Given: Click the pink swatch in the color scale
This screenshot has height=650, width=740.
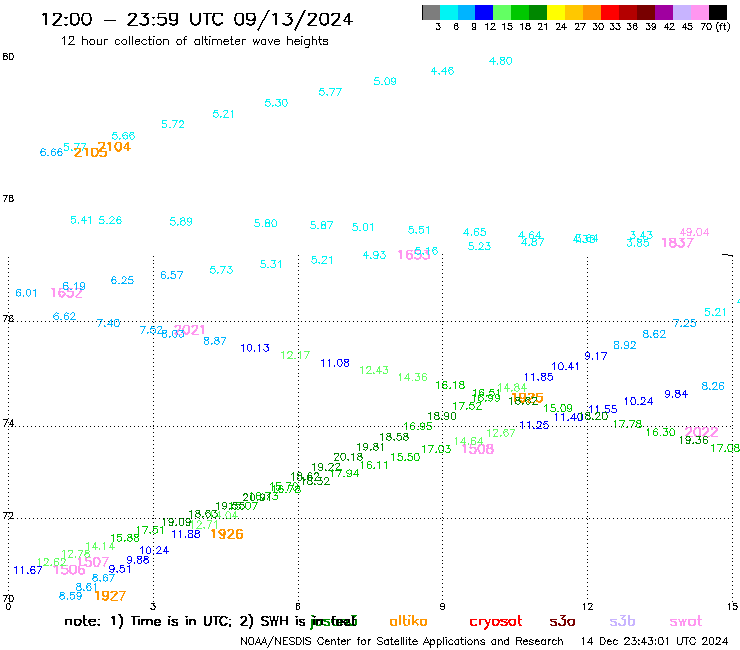Looking at the screenshot, I should point(699,12).
